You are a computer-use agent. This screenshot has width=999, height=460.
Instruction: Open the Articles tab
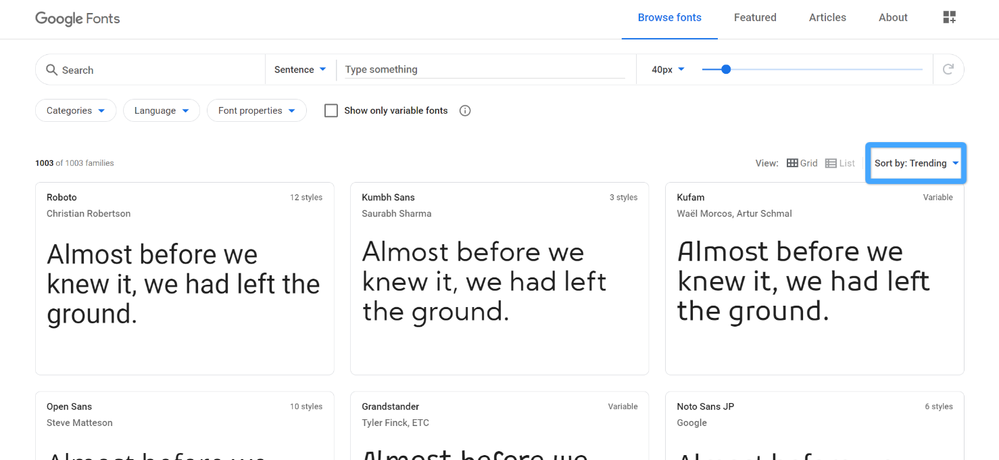point(827,18)
